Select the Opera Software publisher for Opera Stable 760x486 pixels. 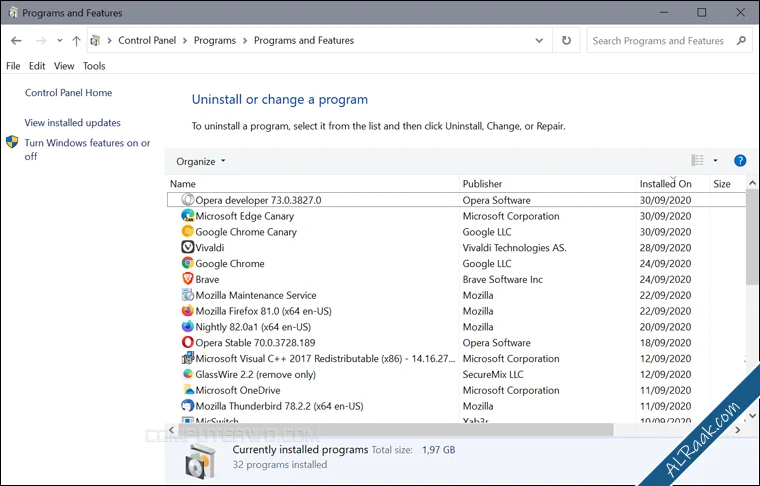(x=496, y=343)
